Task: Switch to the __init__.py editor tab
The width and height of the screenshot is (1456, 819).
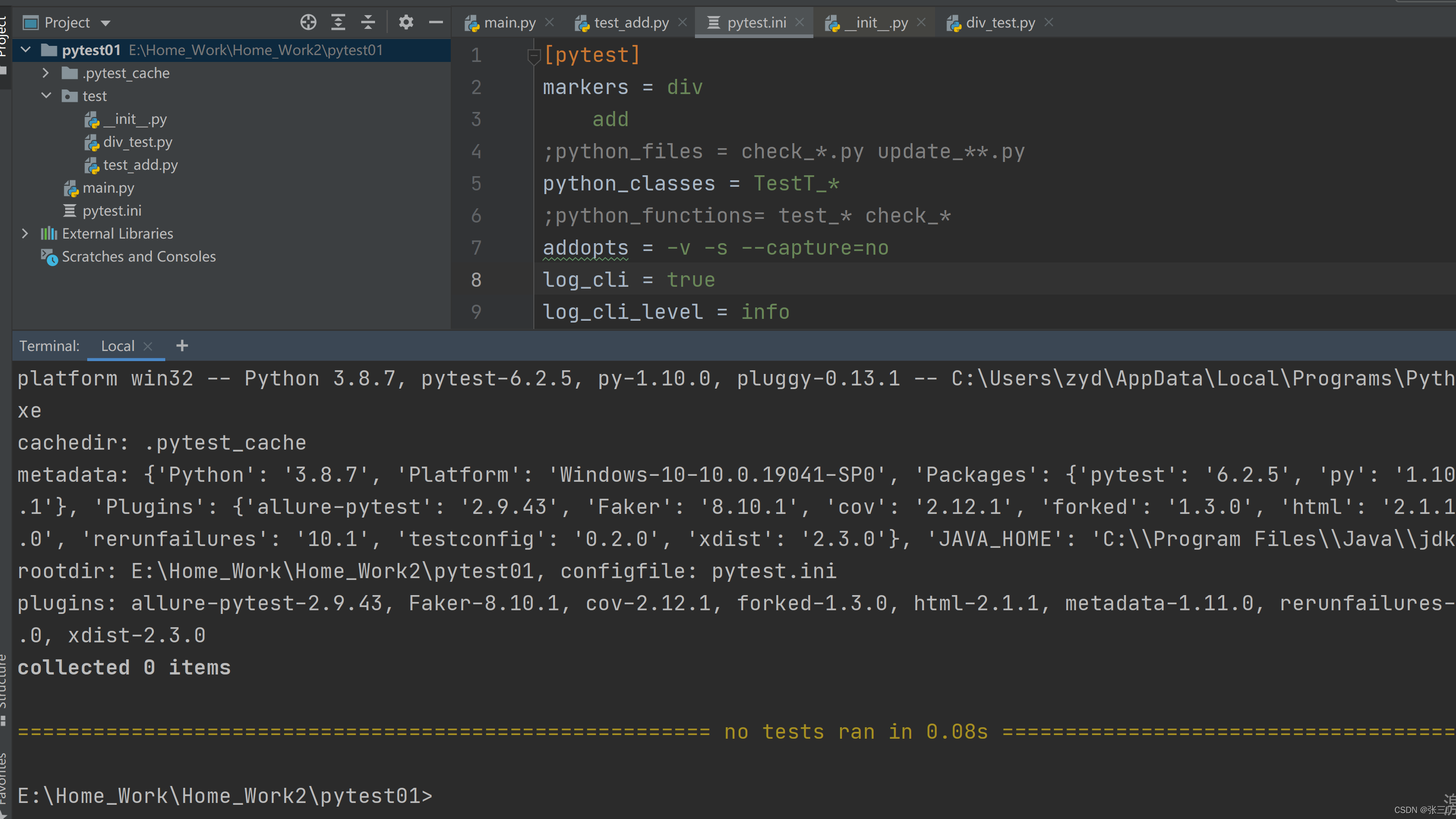Action: click(x=875, y=22)
